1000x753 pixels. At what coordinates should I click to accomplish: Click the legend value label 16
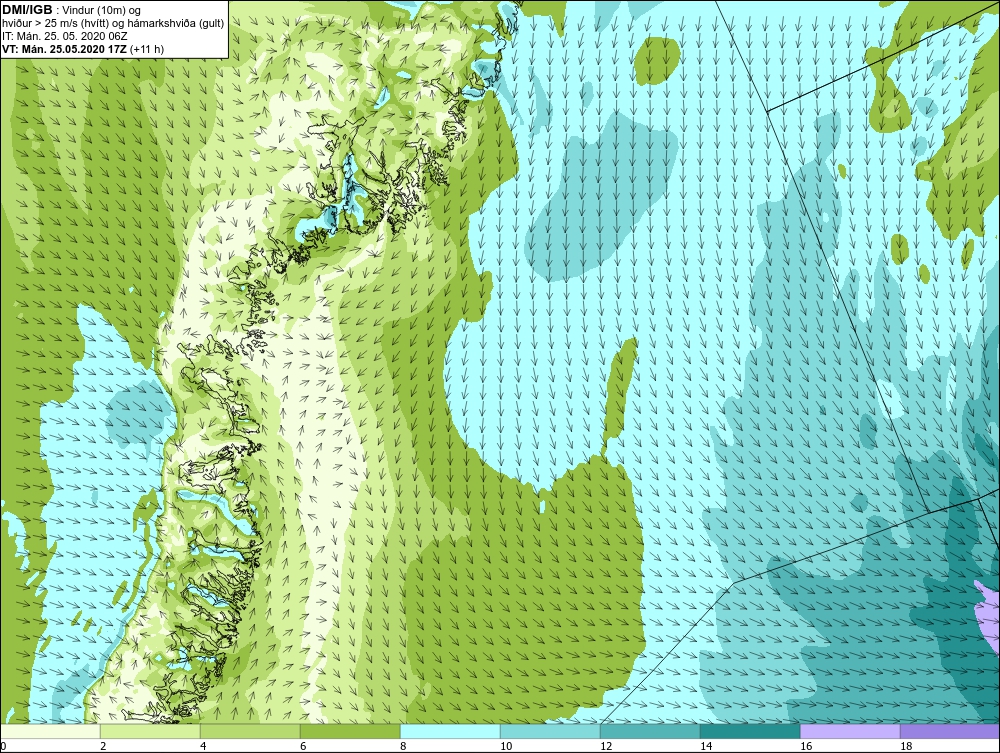point(806,746)
